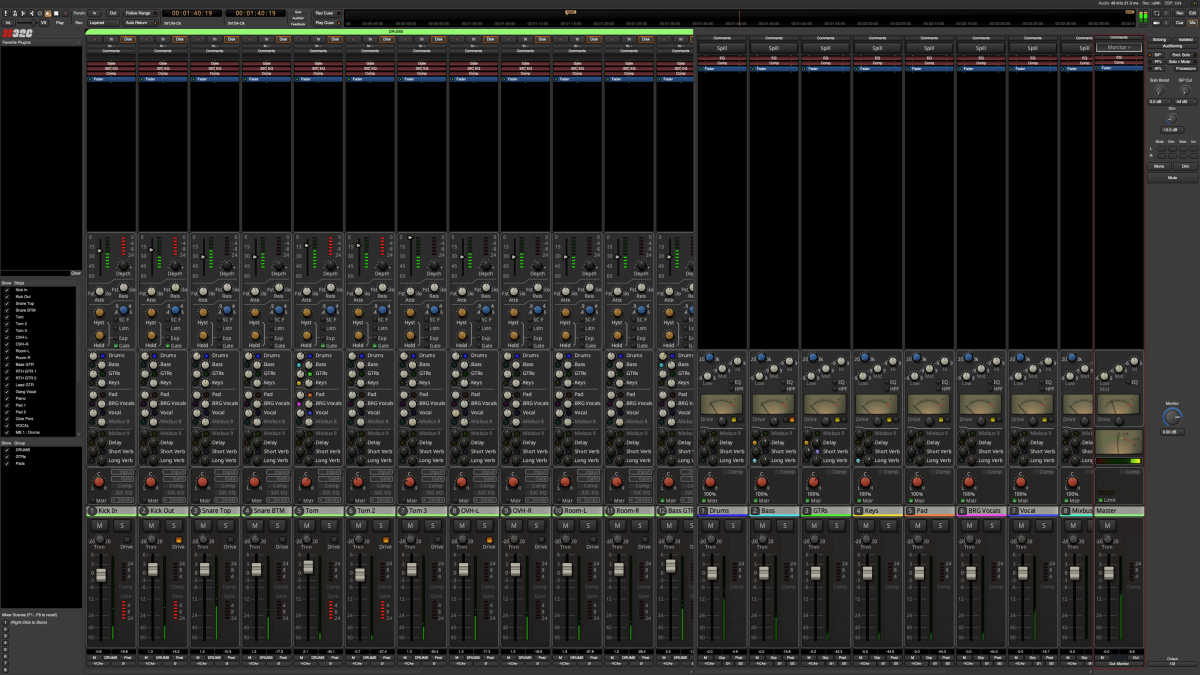Click the Drums mixbus fader
The image size is (1200, 675).
(x=712, y=572)
